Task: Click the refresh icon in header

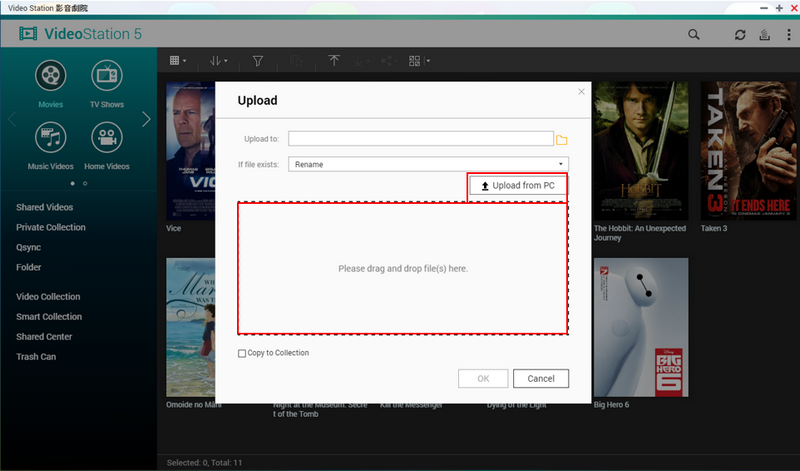Action: coord(740,34)
